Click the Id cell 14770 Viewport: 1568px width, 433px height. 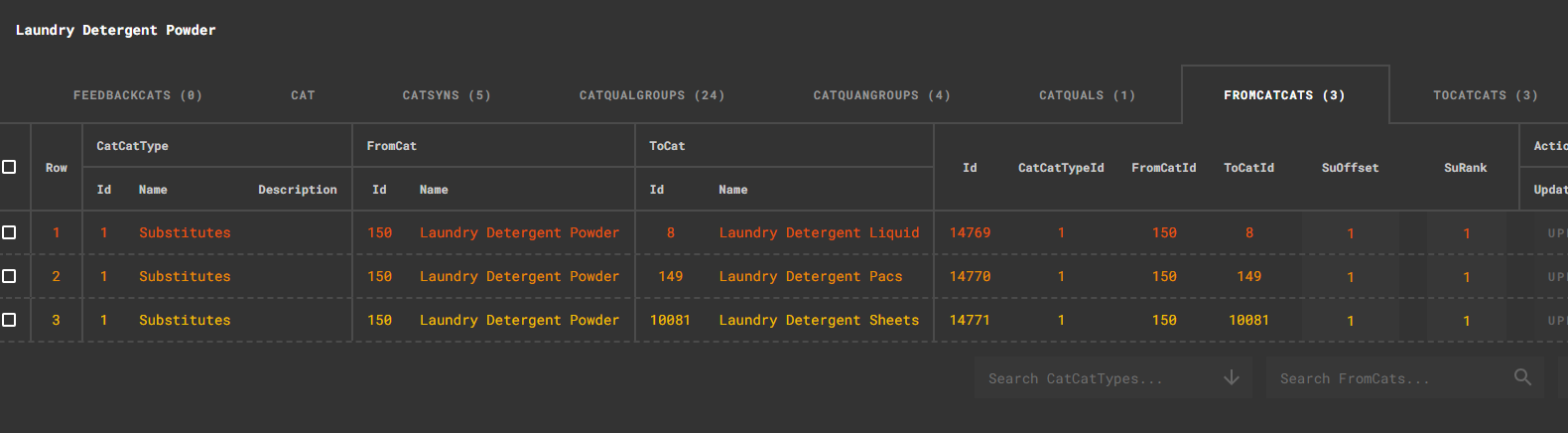(x=970, y=276)
